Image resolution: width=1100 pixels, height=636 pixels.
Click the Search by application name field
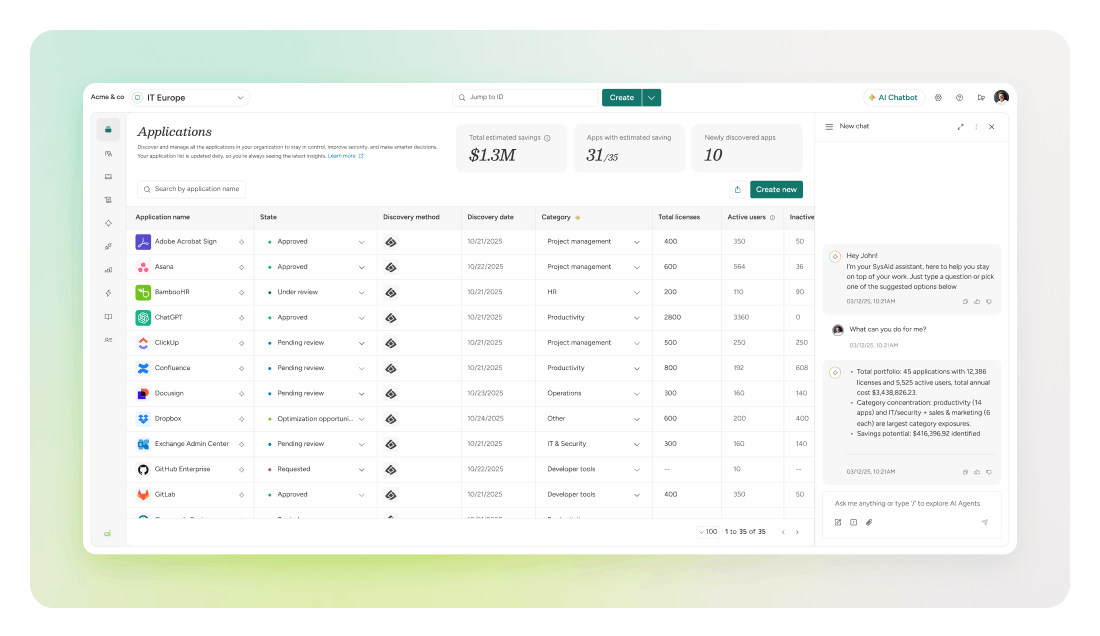tap(192, 189)
